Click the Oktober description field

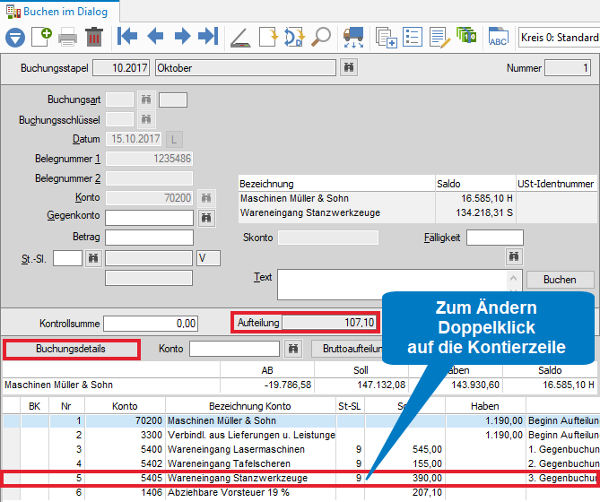tap(245, 68)
